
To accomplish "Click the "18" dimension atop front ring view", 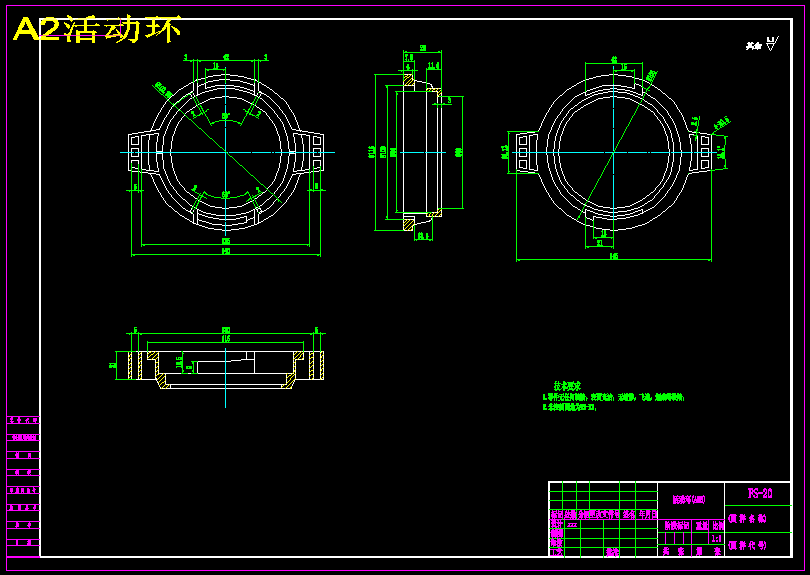I will point(216,66).
